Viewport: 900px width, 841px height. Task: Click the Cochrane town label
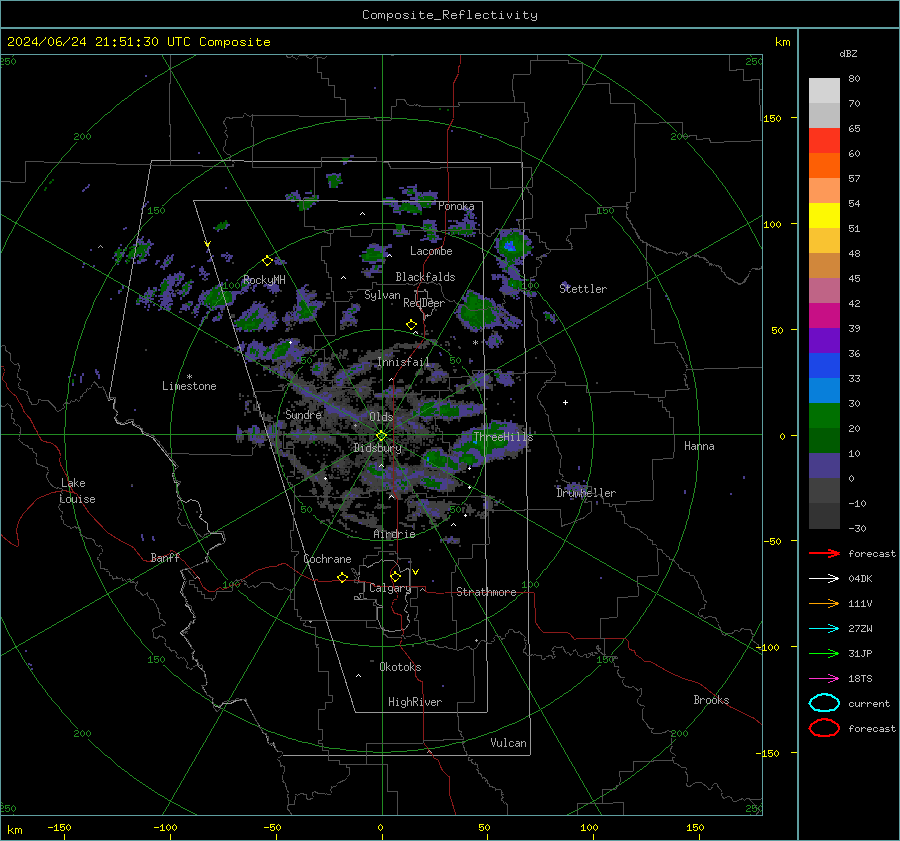pyautogui.click(x=327, y=559)
